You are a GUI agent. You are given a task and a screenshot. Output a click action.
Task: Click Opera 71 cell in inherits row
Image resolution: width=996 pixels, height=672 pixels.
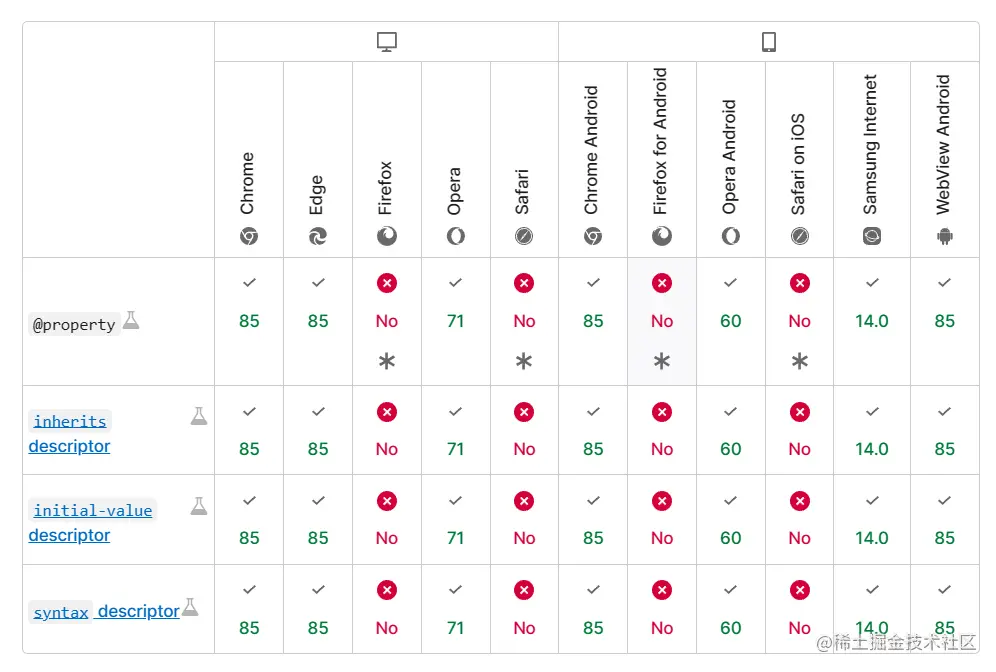click(456, 449)
